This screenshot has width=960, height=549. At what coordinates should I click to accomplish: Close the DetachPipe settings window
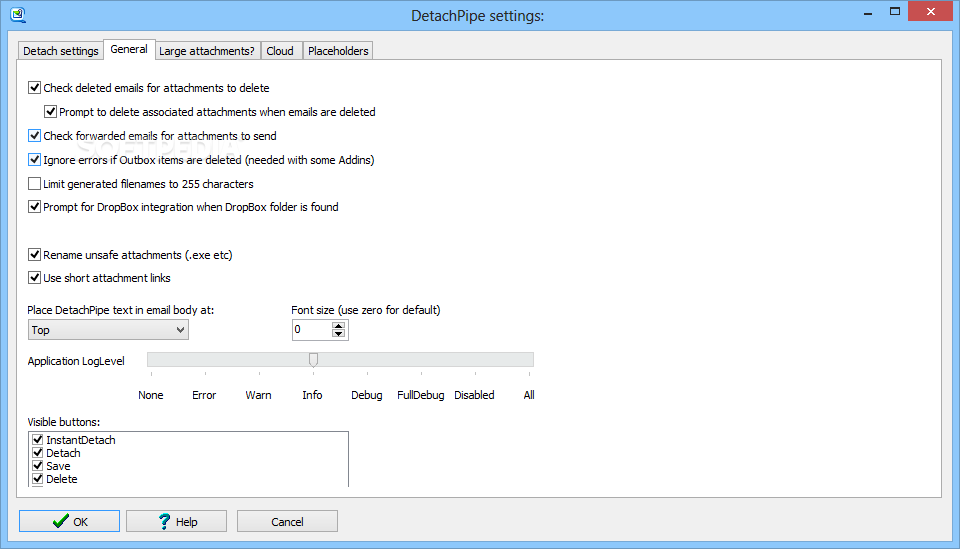click(931, 12)
